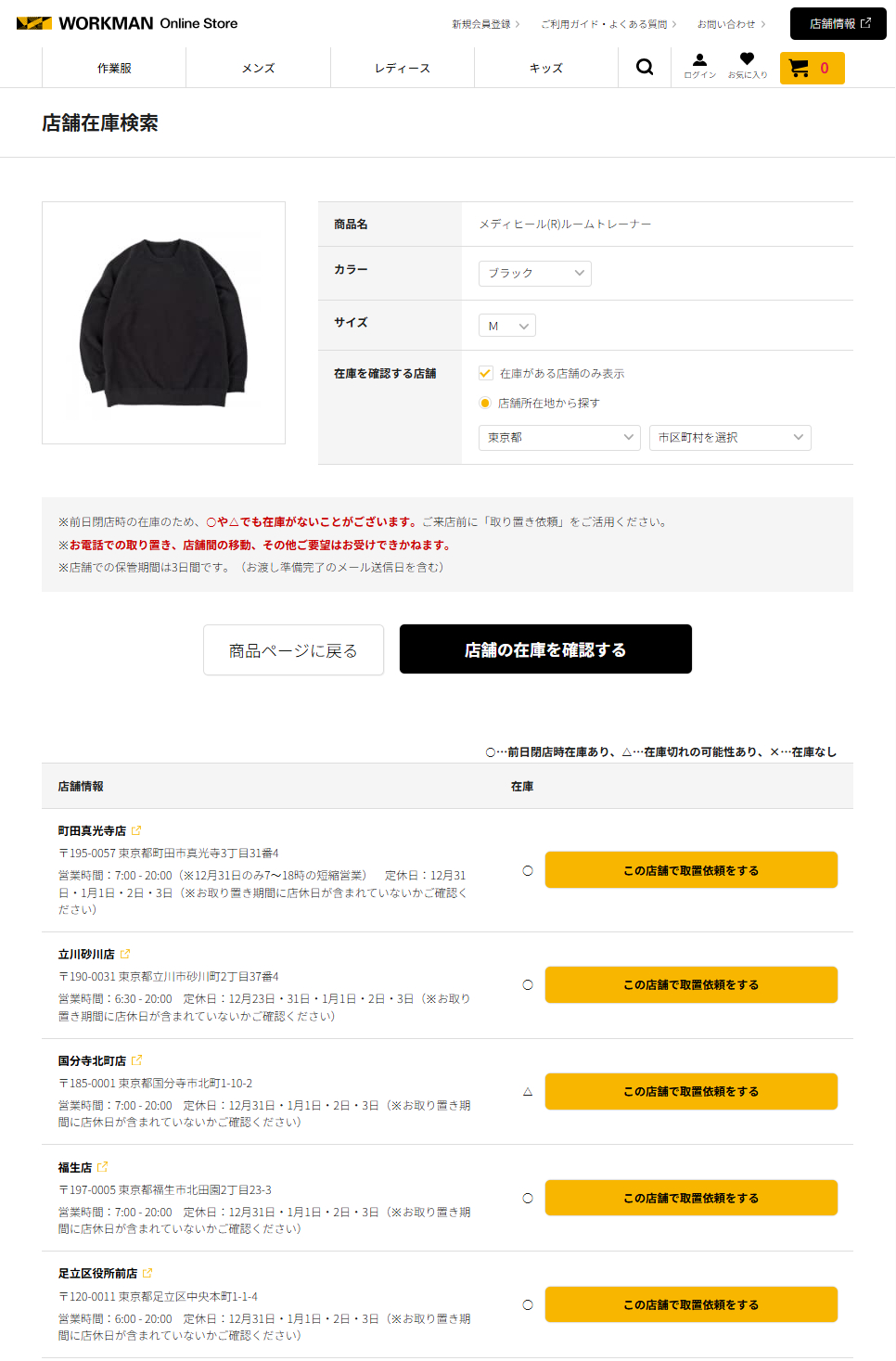Click the WORKMAN Online Store logo
Image resolution: width=896 pixels, height=1361 pixels.
(x=127, y=23)
